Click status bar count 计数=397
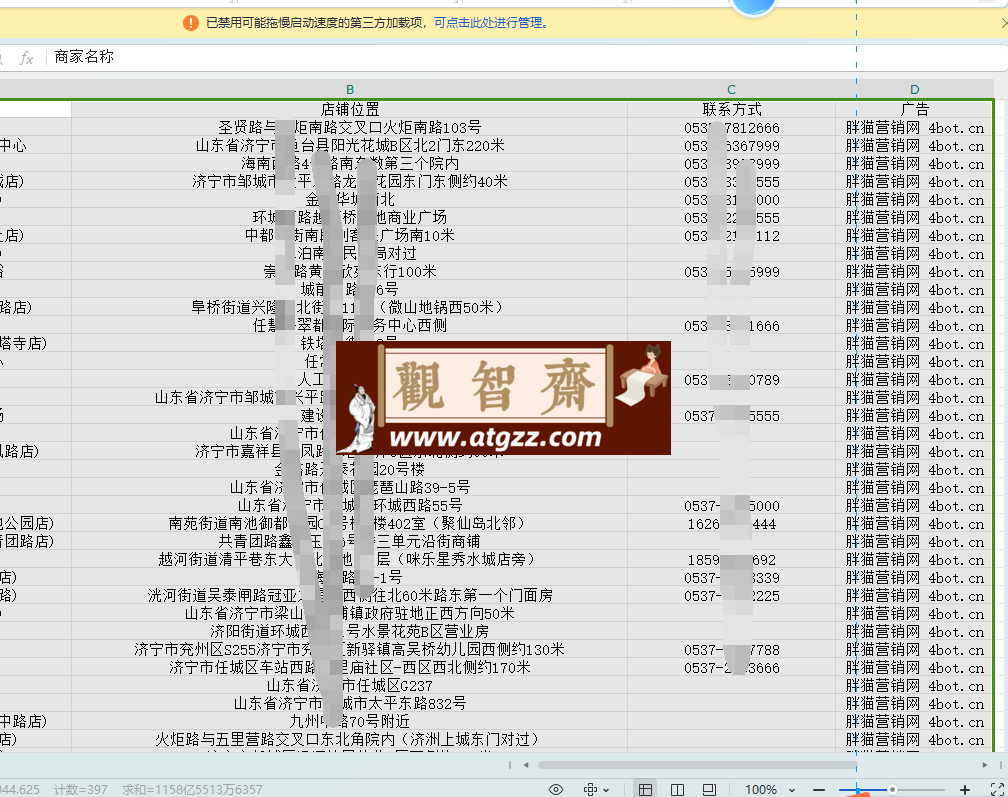 click(x=80, y=789)
